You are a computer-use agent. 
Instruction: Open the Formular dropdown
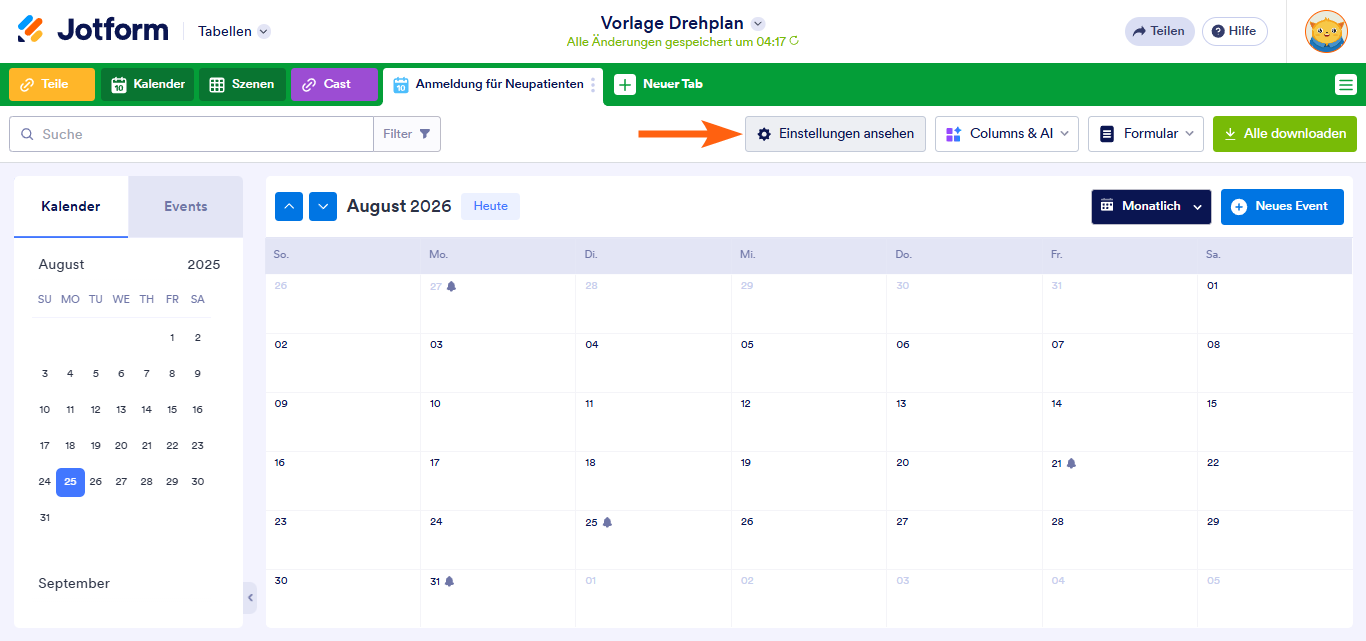(x=1146, y=134)
